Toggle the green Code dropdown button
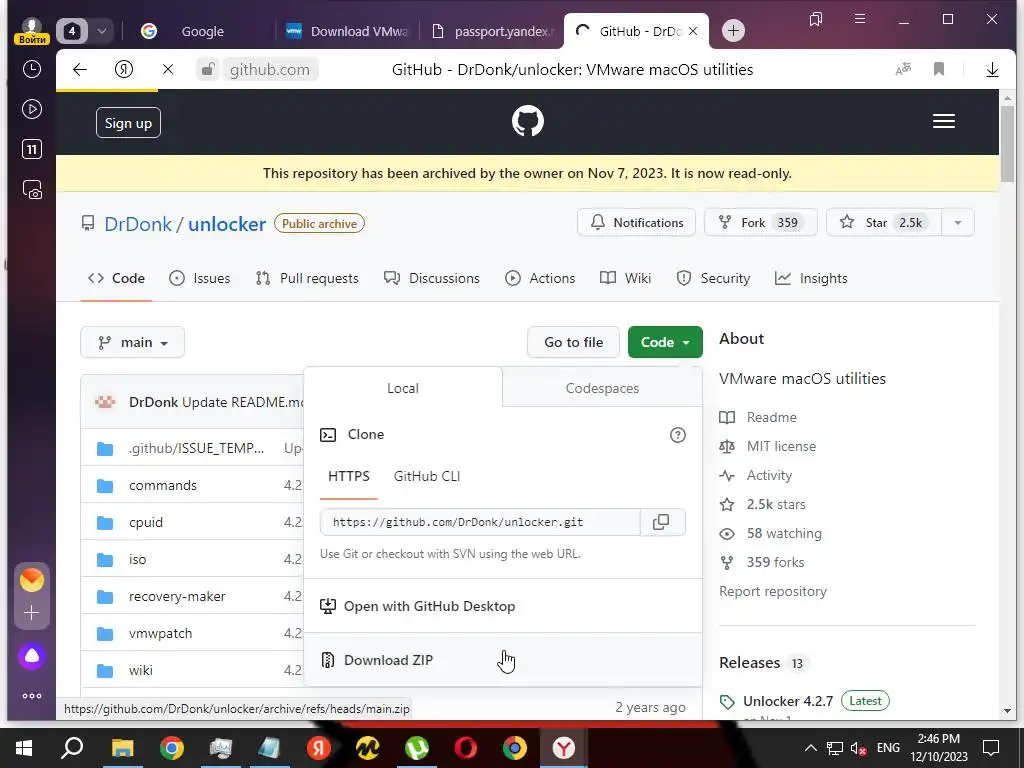The height and width of the screenshot is (768, 1024). coord(665,342)
